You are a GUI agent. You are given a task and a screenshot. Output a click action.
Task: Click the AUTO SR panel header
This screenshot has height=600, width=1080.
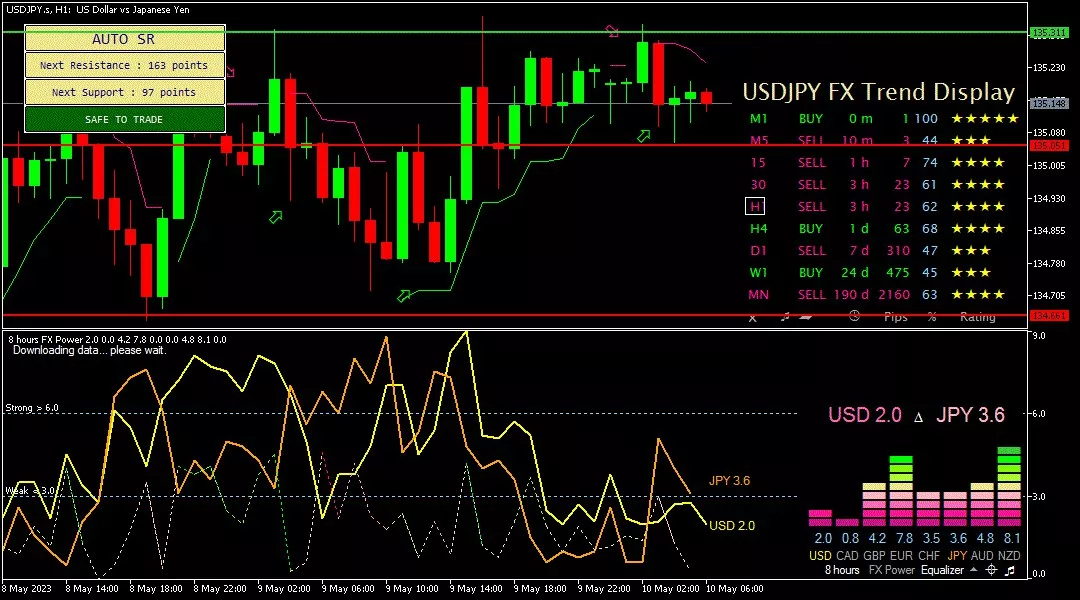(x=125, y=39)
